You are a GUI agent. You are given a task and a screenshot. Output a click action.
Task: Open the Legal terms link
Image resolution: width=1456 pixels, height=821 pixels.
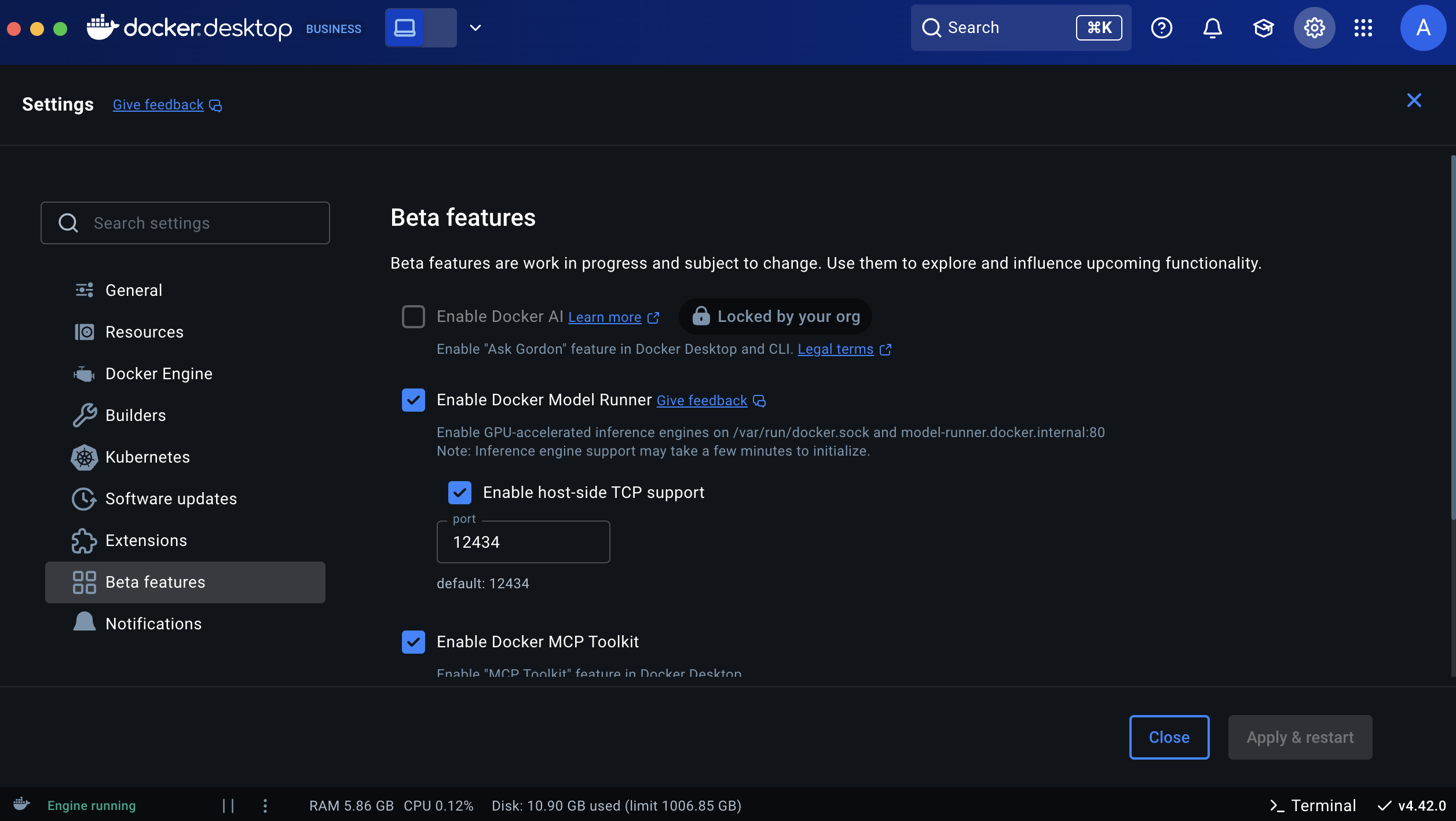coord(835,349)
